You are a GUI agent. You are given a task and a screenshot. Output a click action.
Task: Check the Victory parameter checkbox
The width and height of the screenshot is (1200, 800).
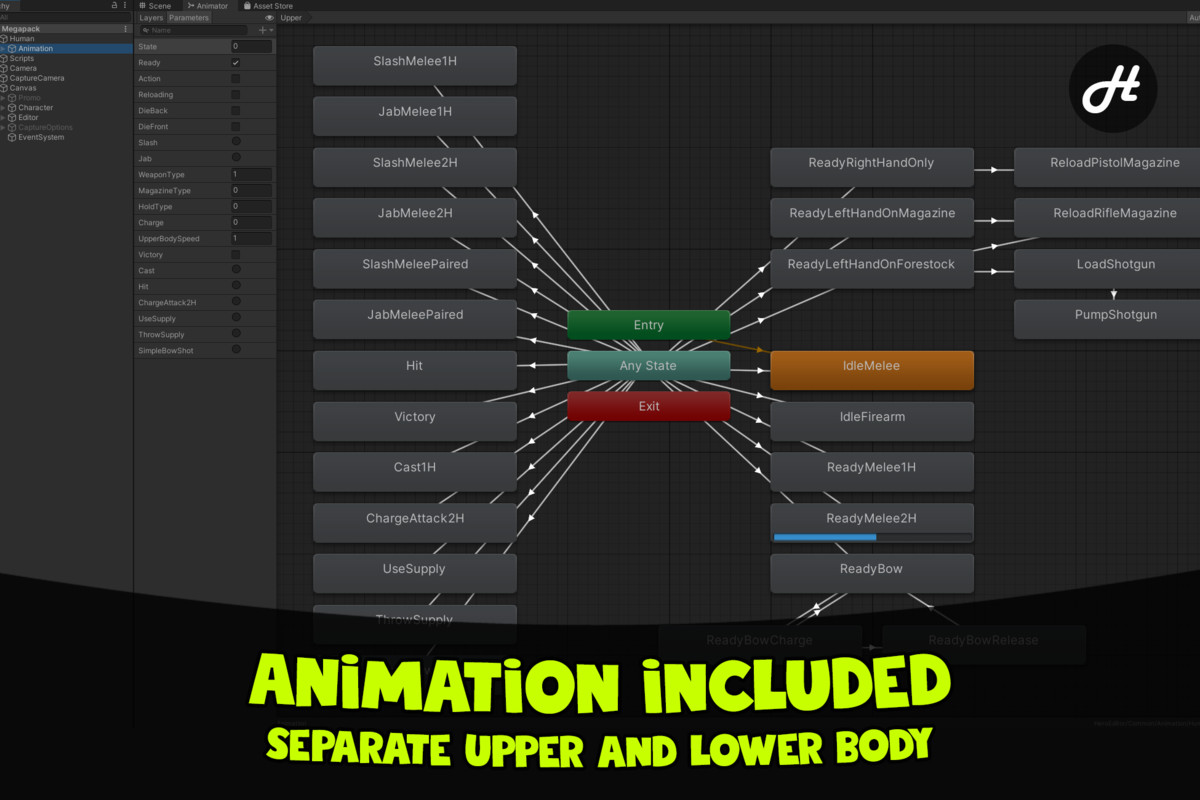[x=236, y=255]
